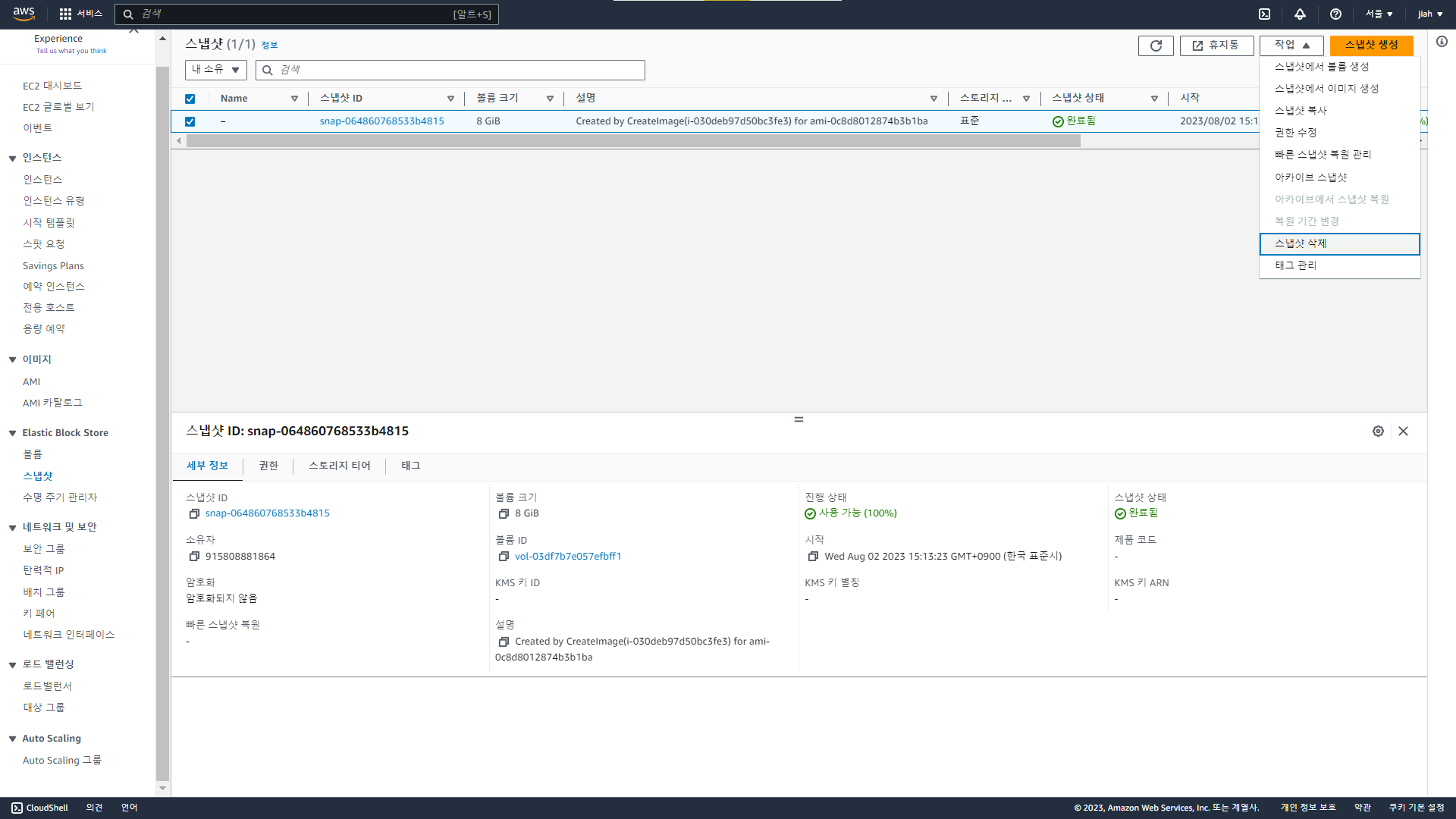Click the info panel icon at right edge
This screenshot has width=1456, height=819.
(1442, 42)
